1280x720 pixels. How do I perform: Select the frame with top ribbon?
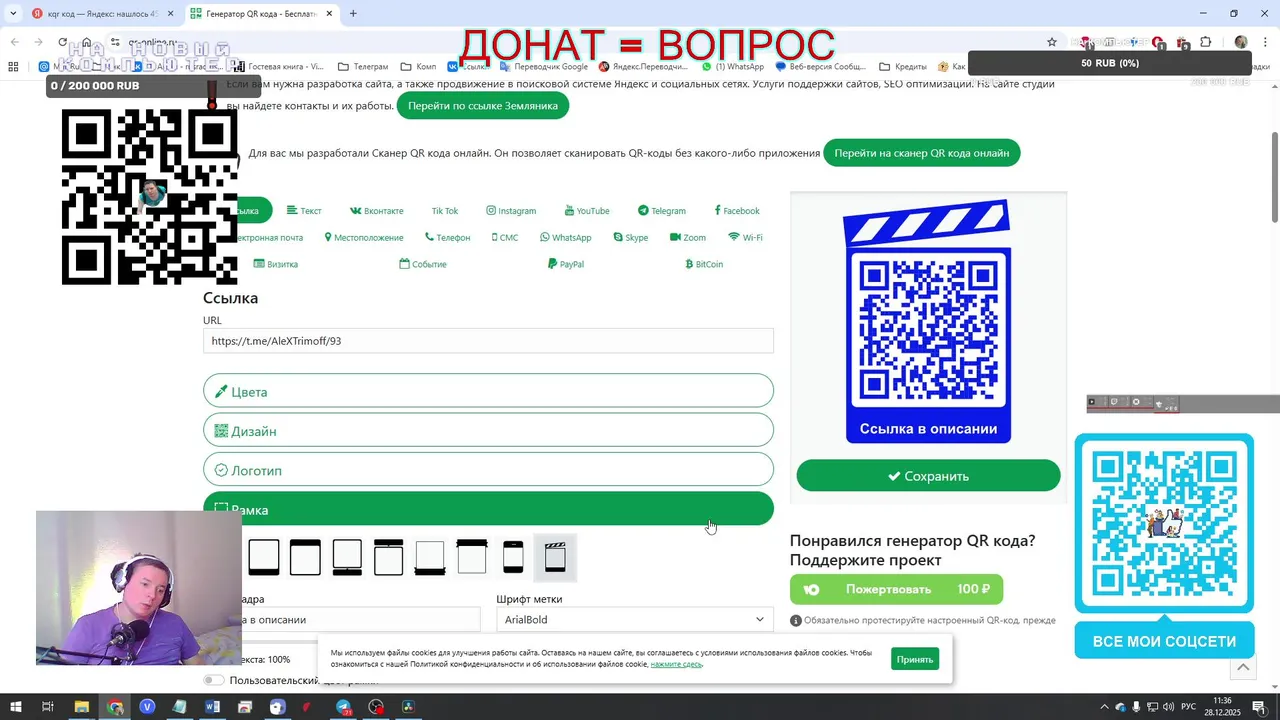[471, 557]
